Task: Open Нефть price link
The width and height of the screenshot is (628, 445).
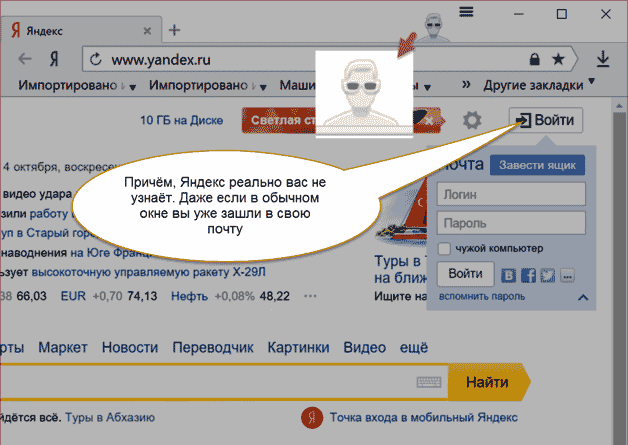Action: point(189,296)
